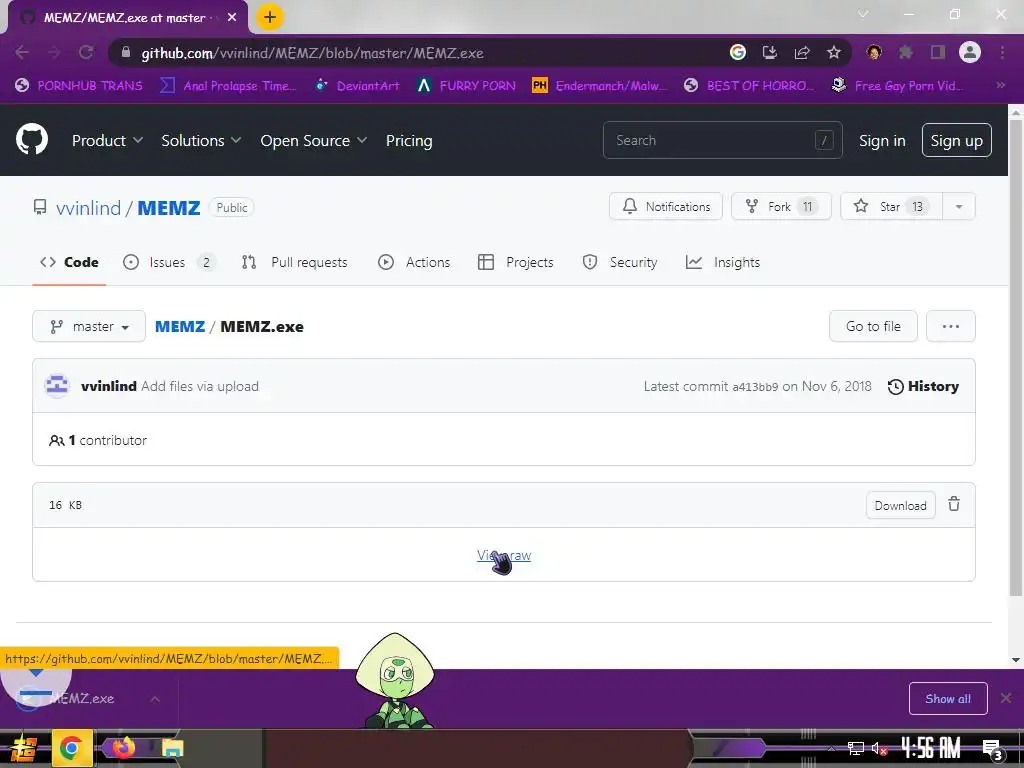Viewport: 1024px width, 768px height.
Task: Open commit a413bb9 link
Action: (755, 387)
